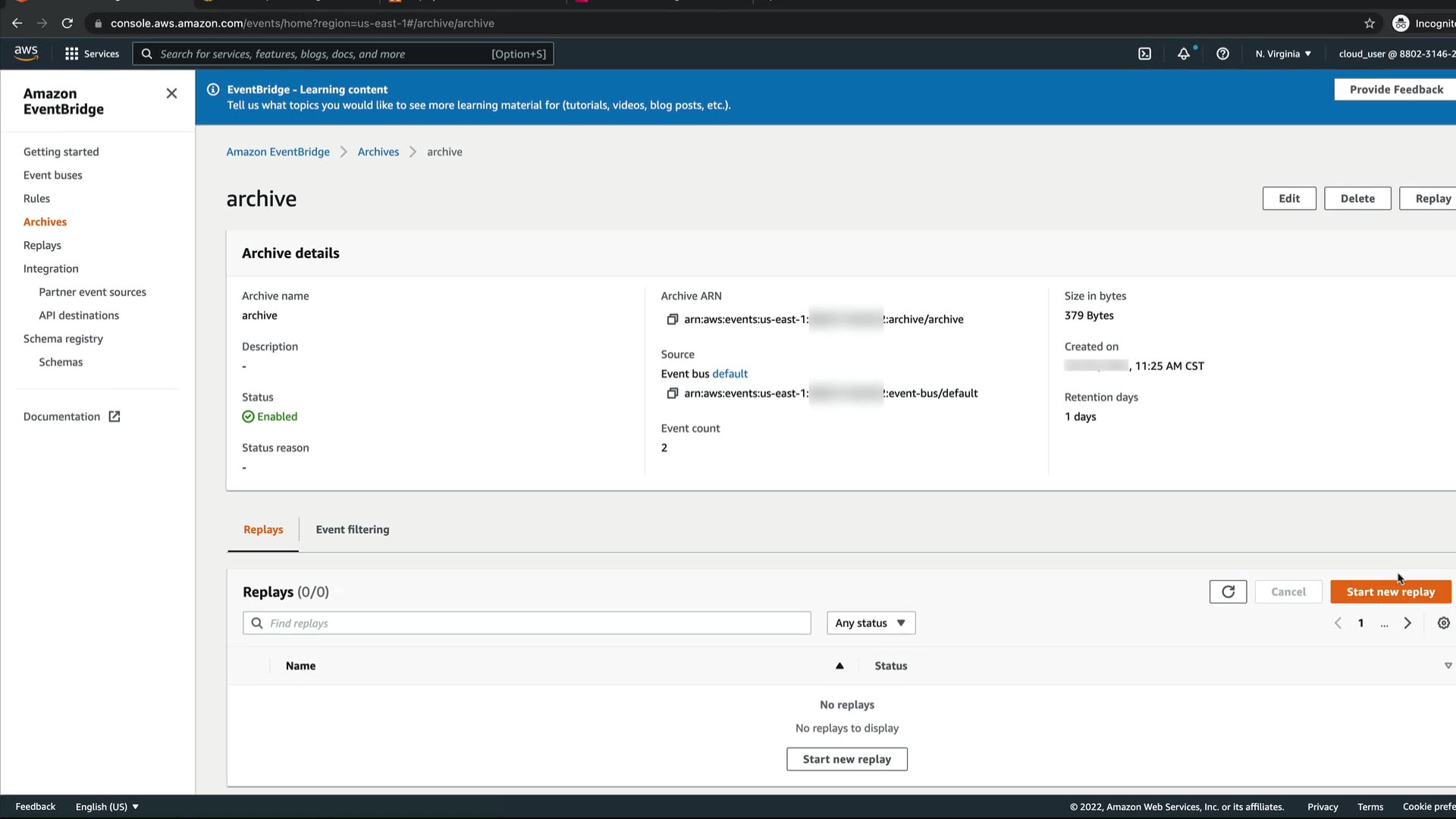Open the help question mark icon

click(x=1222, y=54)
